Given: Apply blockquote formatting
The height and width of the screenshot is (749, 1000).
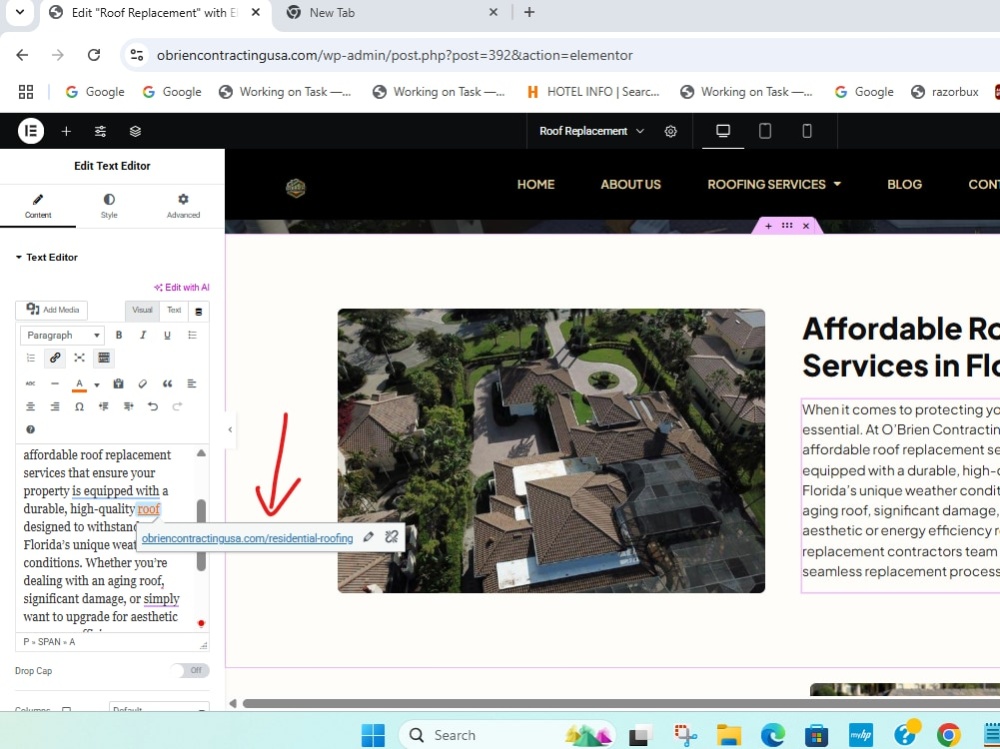Looking at the screenshot, I should (x=167, y=383).
